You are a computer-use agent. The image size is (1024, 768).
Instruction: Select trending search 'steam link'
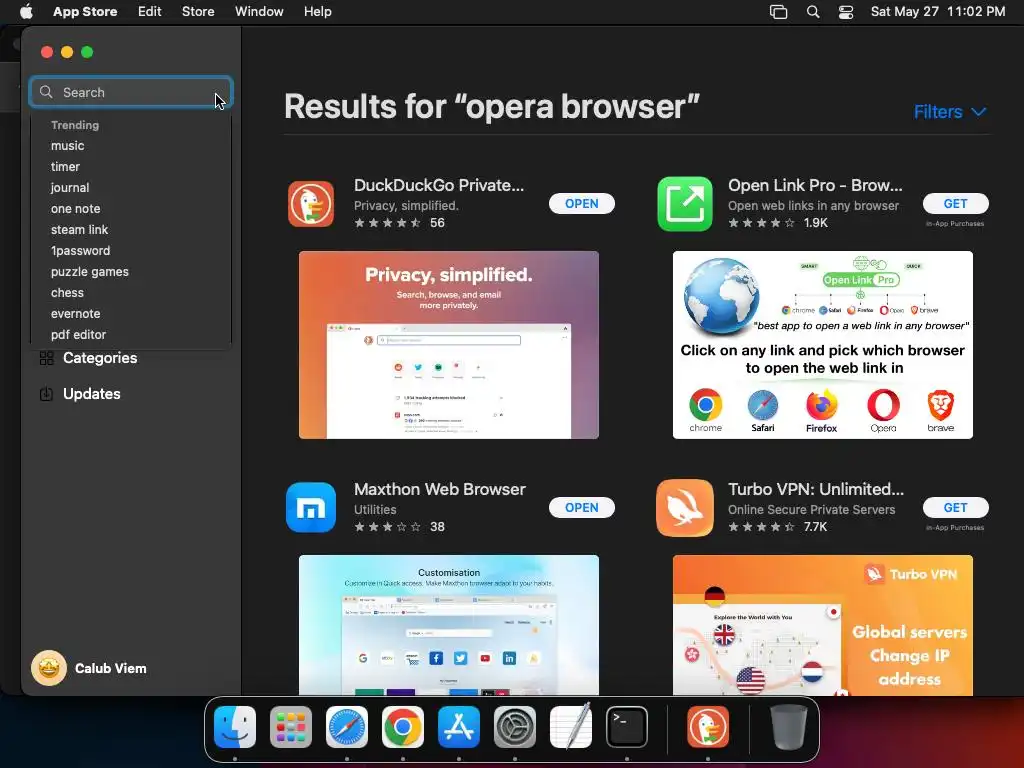coord(80,230)
